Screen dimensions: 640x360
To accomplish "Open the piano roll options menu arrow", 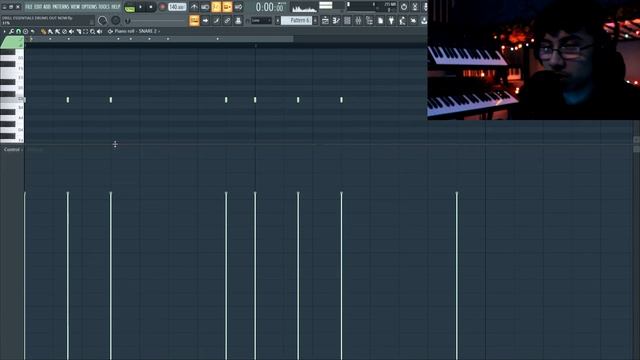I will point(4,31).
